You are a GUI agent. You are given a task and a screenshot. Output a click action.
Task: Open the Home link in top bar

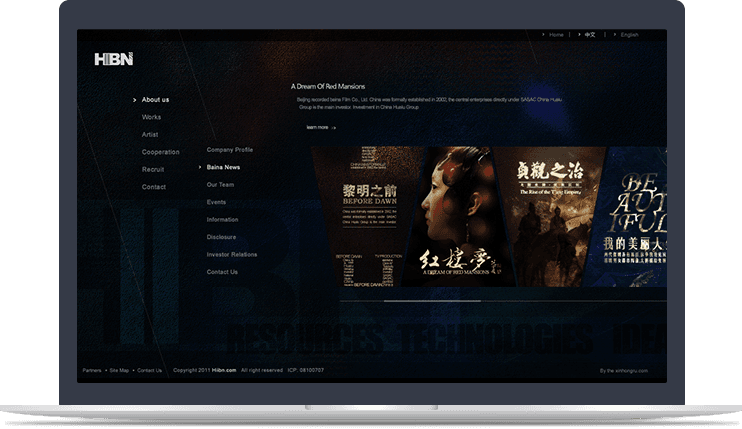pos(556,35)
